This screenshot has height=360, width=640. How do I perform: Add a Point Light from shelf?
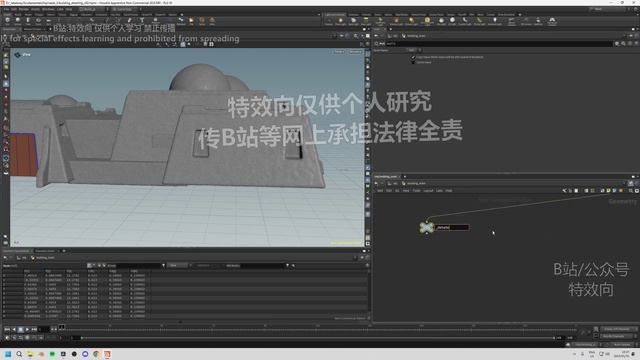(340, 21)
